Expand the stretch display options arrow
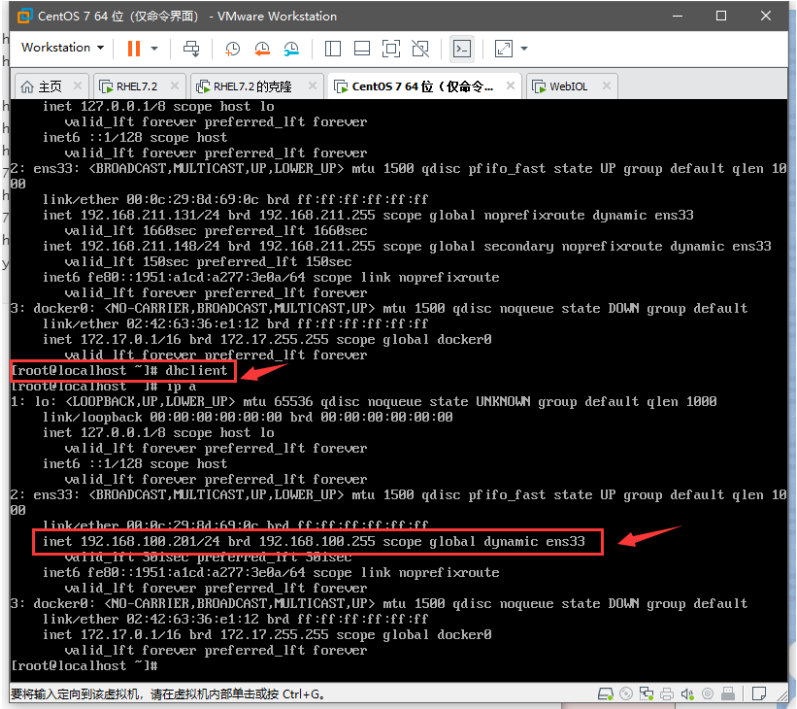This screenshot has height=709, width=797. [x=525, y=49]
